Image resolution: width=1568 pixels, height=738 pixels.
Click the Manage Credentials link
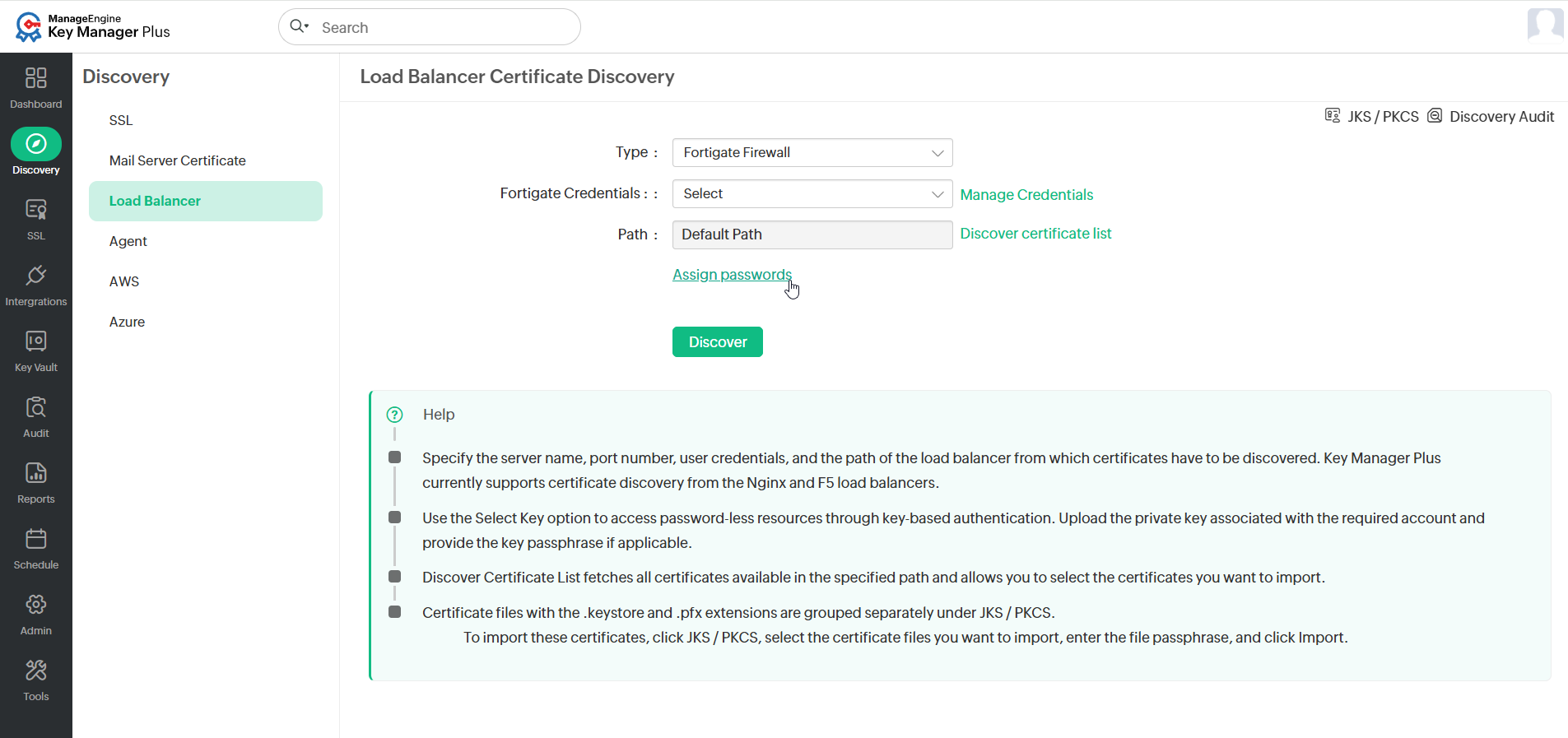click(1026, 195)
